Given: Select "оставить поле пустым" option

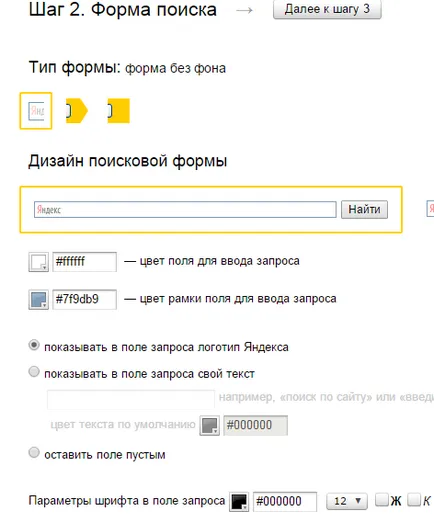Looking at the screenshot, I should pos(34,453).
